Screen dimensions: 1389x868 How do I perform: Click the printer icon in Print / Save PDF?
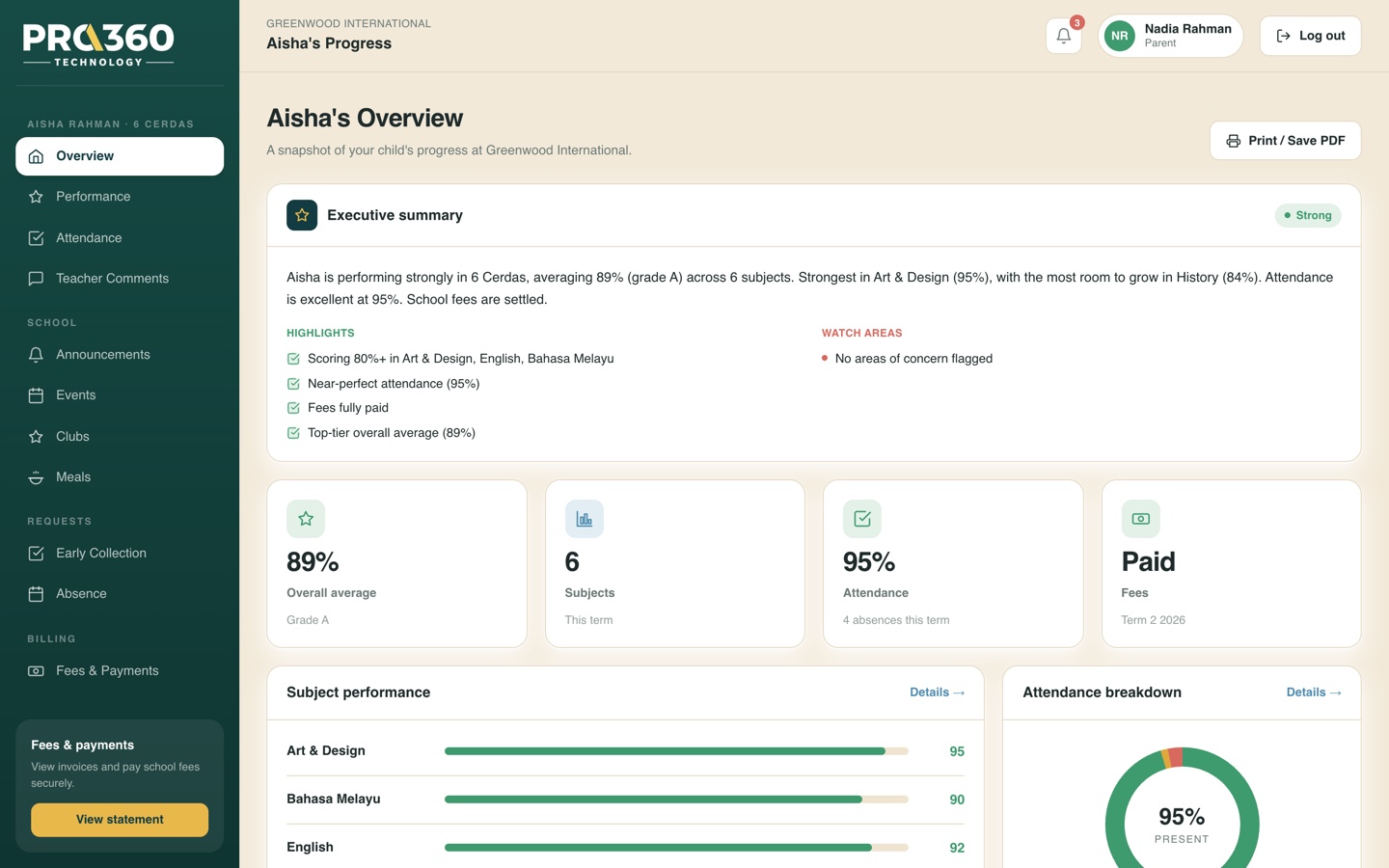(1233, 141)
